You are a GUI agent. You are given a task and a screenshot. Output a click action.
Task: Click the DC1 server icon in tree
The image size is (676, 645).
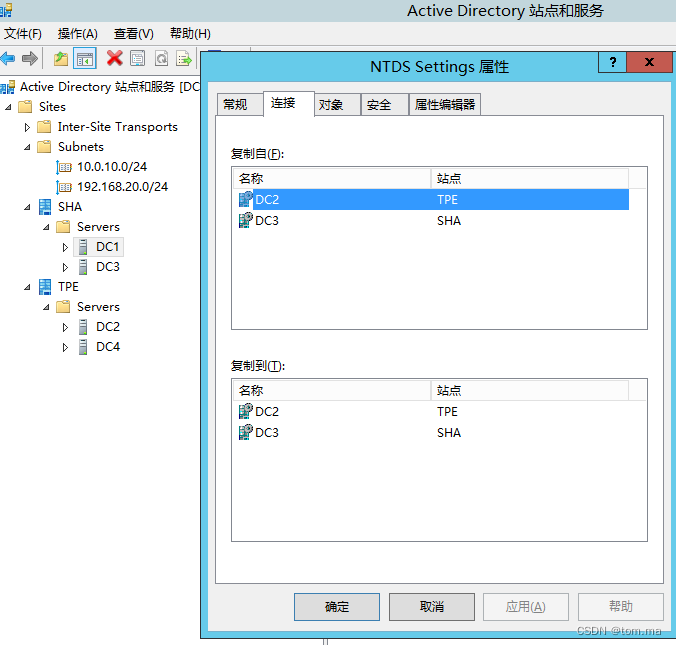84,247
